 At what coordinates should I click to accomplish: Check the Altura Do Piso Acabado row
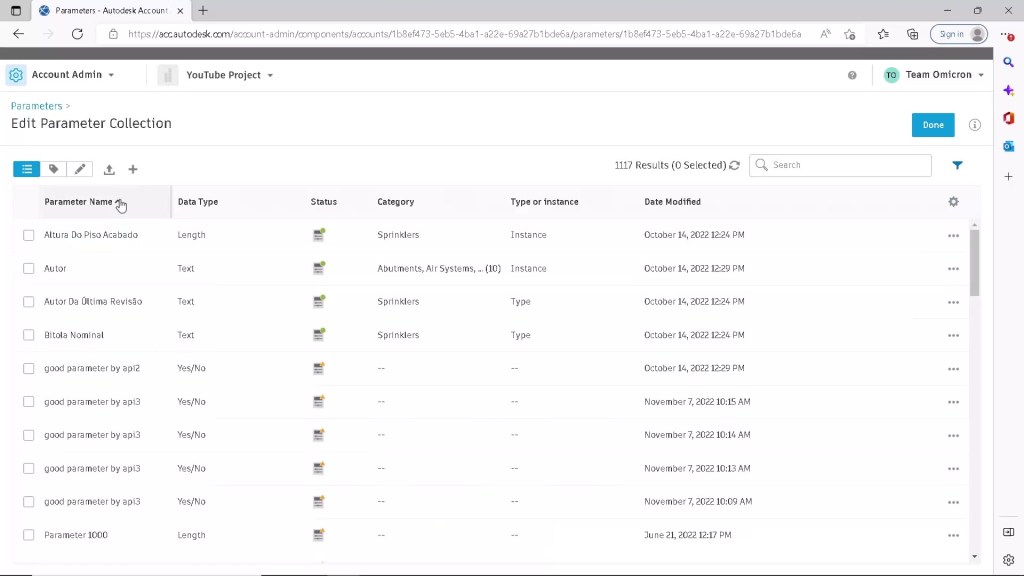tap(29, 235)
